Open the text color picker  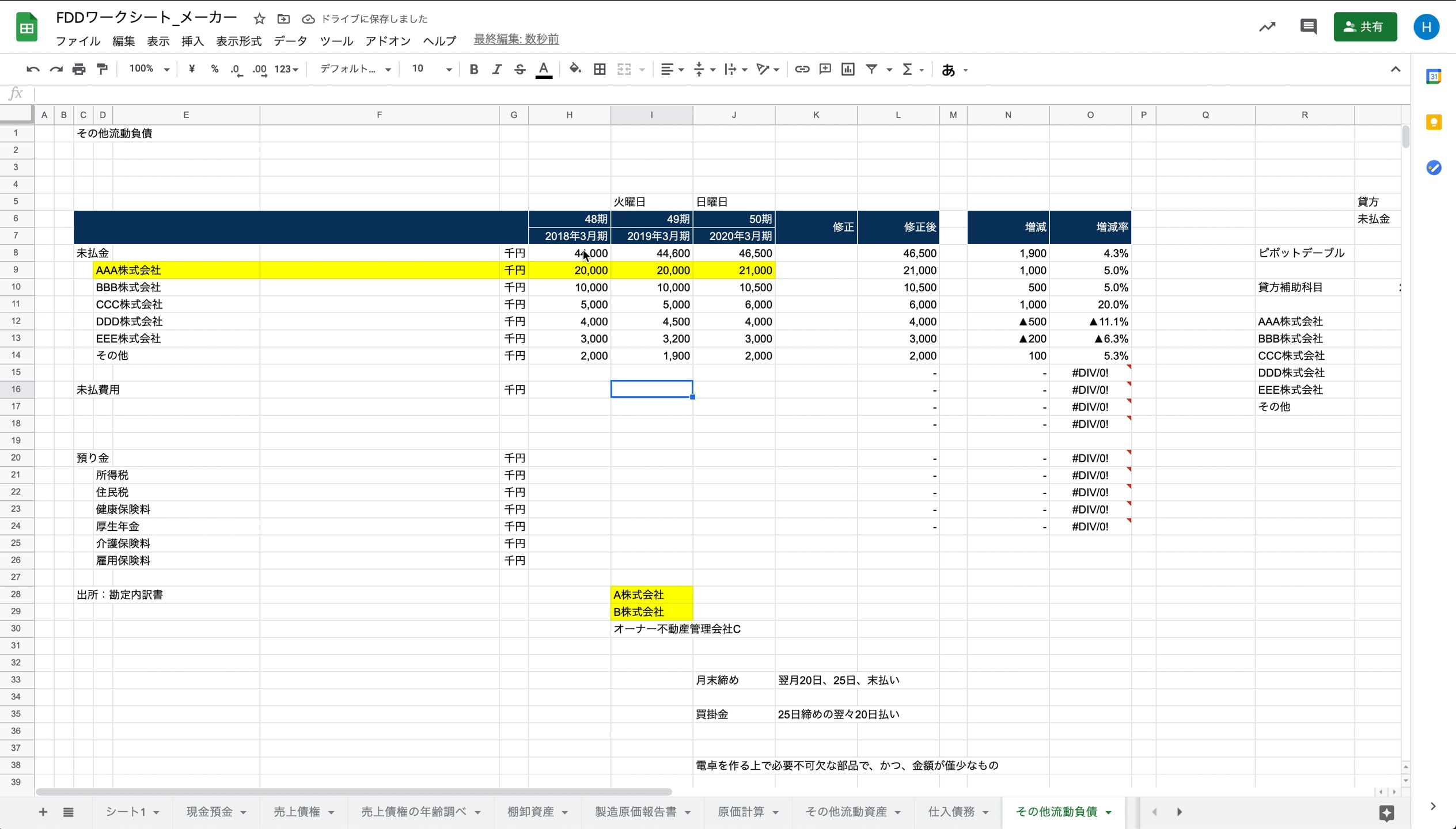pos(543,69)
